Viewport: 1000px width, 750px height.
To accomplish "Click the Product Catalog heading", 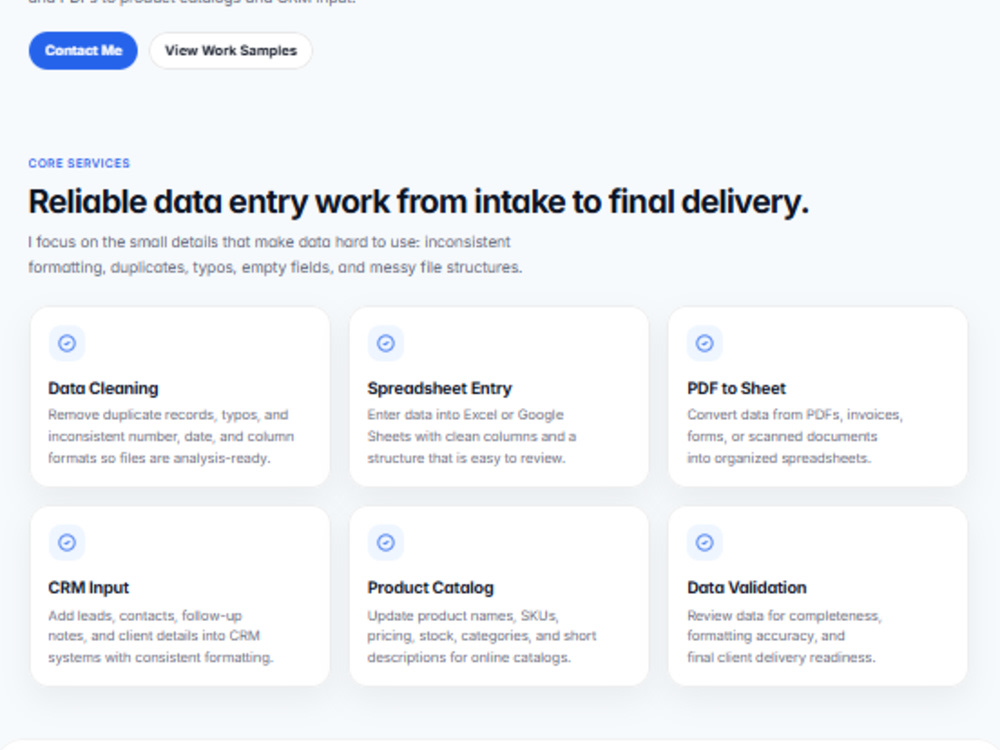I will [430, 588].
